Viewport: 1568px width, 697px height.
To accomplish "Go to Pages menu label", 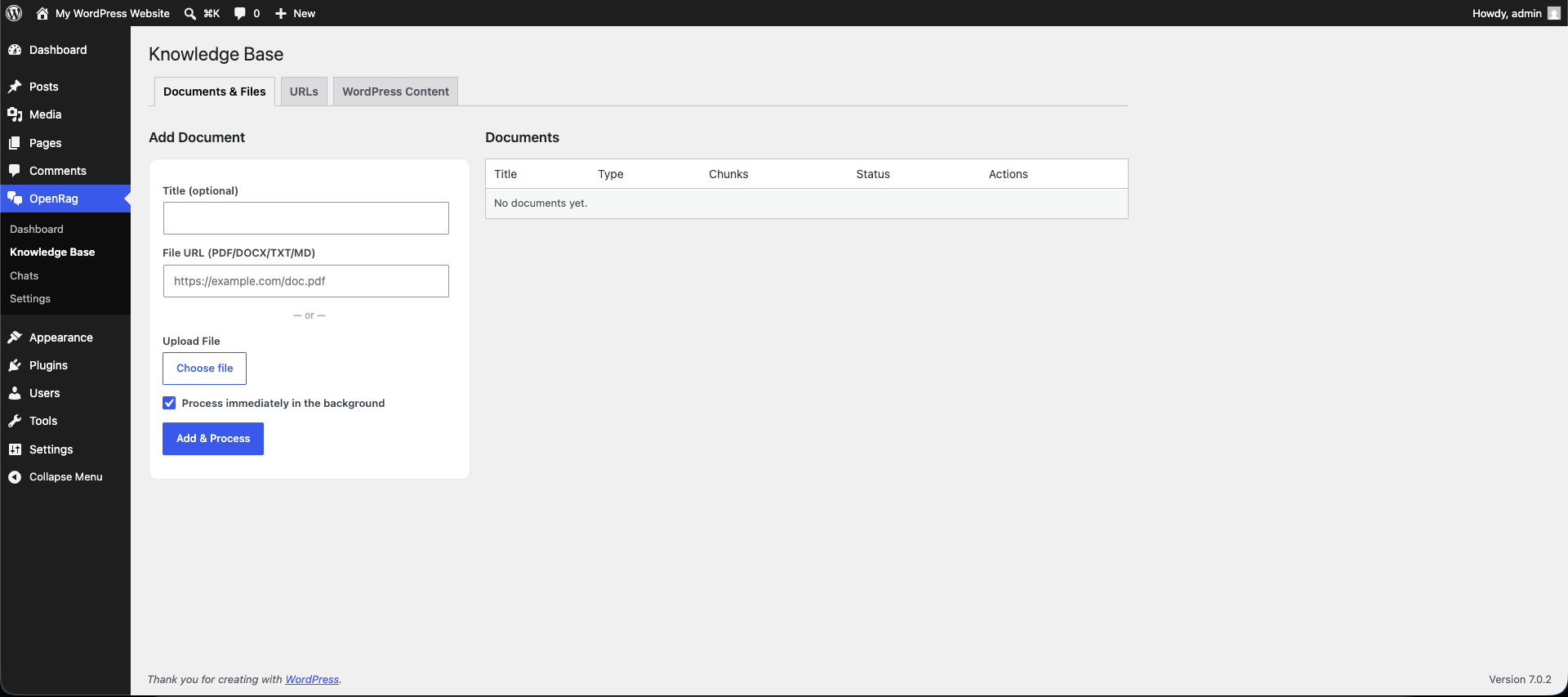I will point(46,143).
